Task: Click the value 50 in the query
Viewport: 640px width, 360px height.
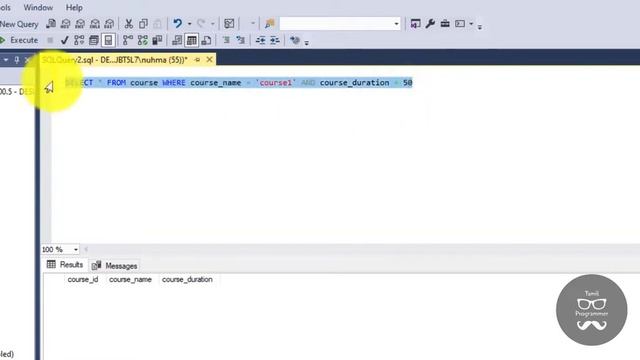Action: point(407,83)
